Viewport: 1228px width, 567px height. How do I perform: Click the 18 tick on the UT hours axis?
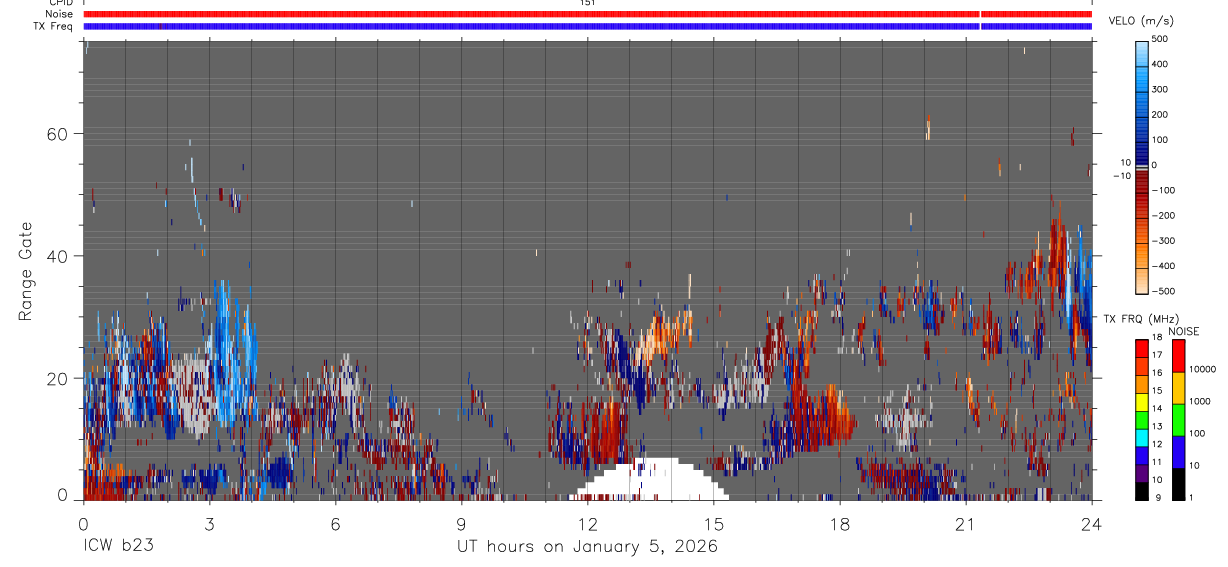pos(839,523)
